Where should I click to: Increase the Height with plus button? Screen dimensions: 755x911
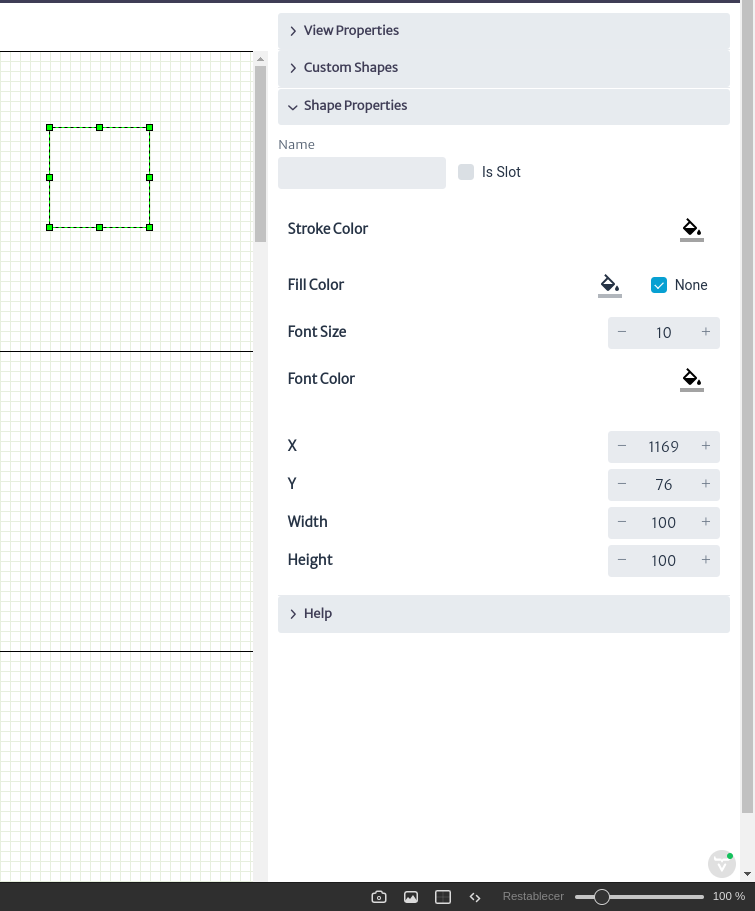706,560
